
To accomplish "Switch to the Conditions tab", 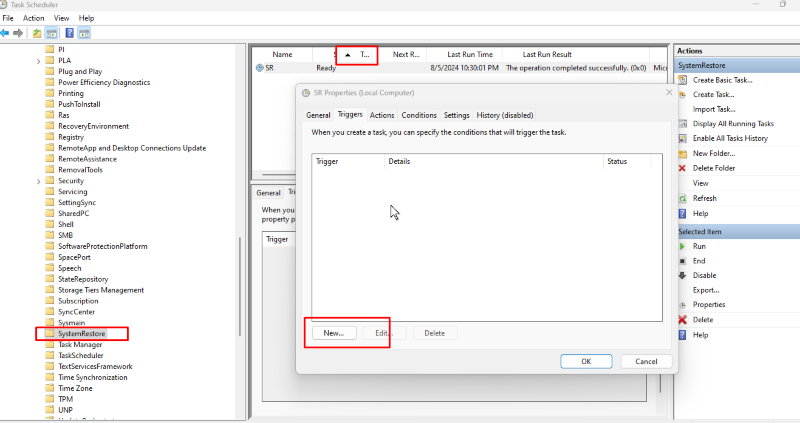I will pos(419,115).
